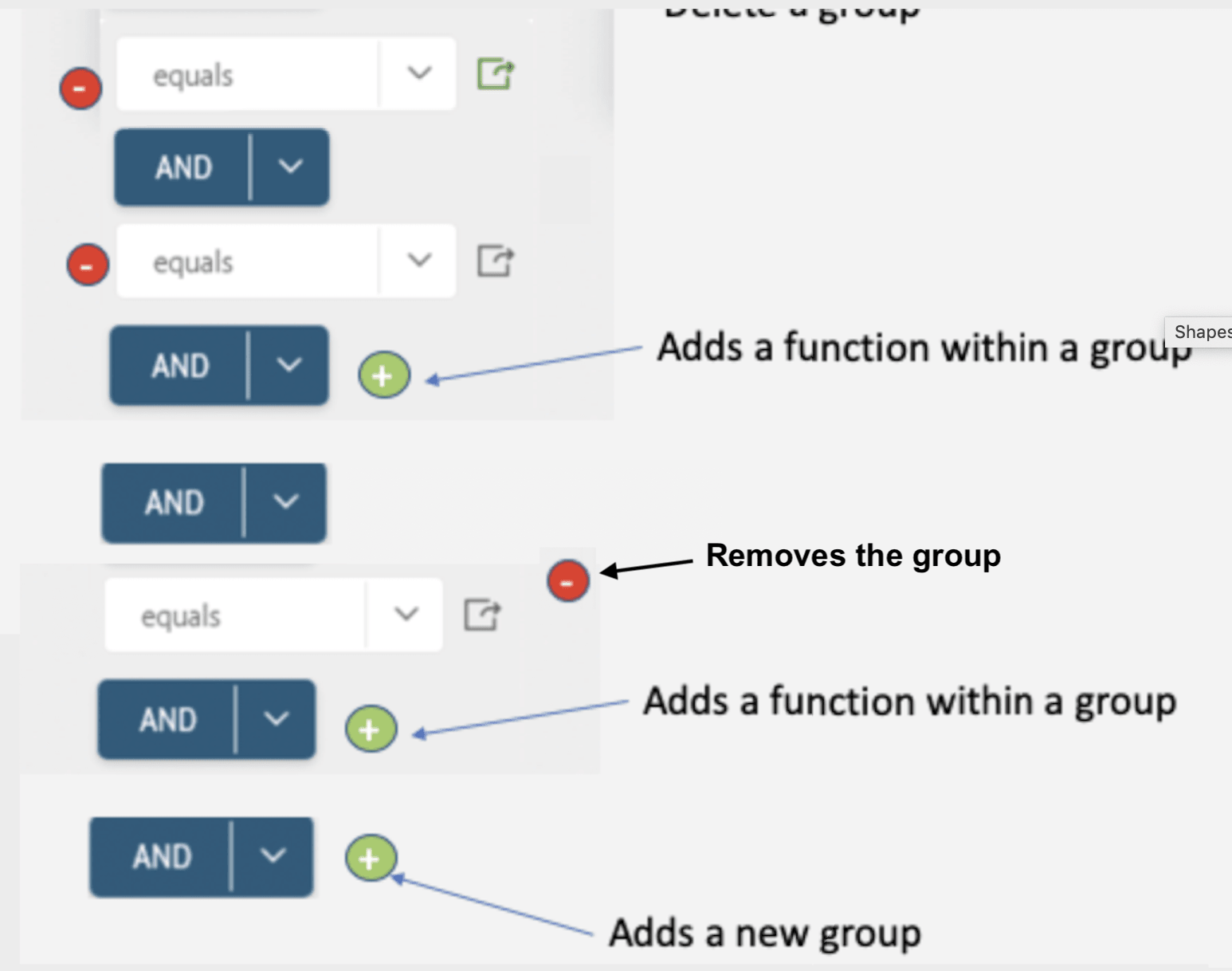This screenshot has height=971, width=1232.
Task: Expand the AND chevron beside the first group plus
Action: [288, 365]
